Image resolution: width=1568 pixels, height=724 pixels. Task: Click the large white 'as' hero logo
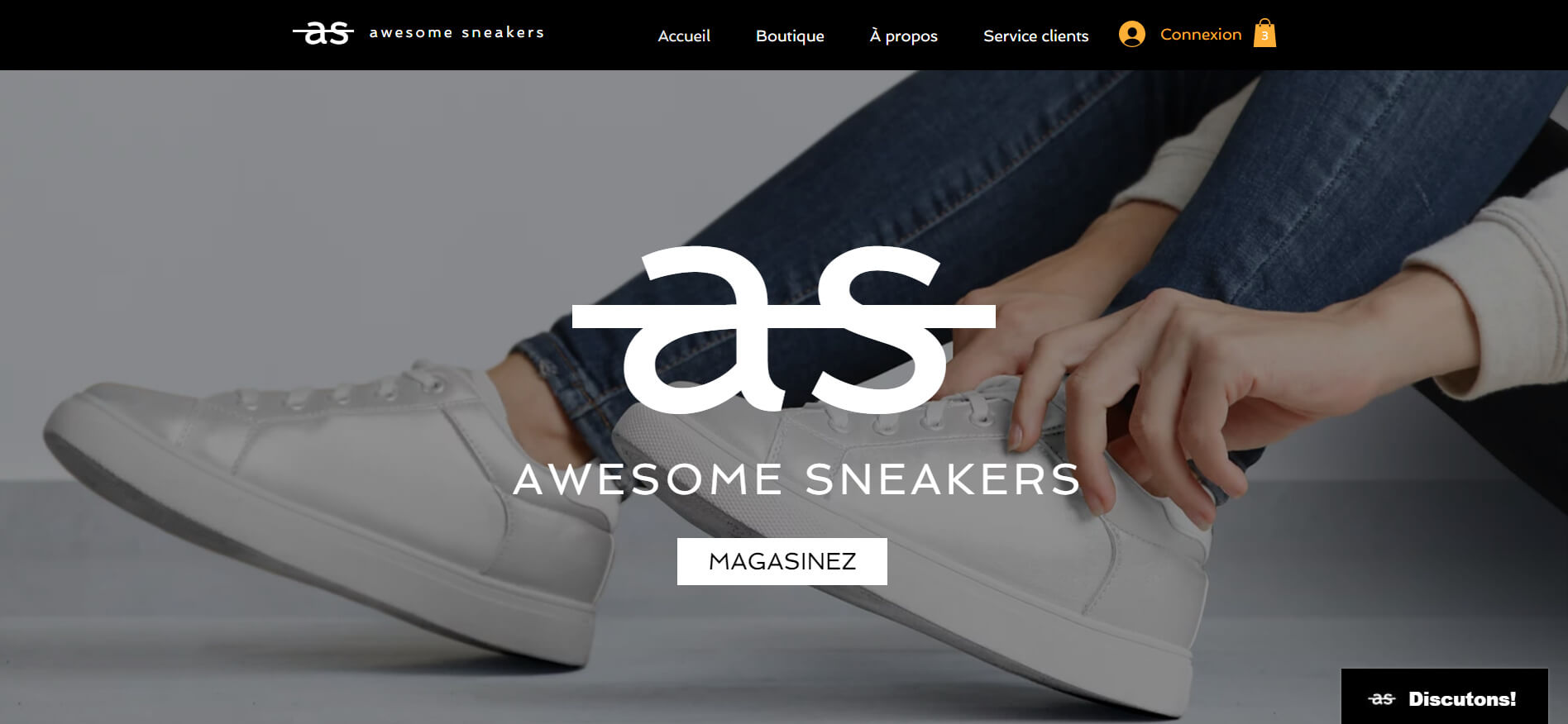pyautogui.click(x=783, y=329)
